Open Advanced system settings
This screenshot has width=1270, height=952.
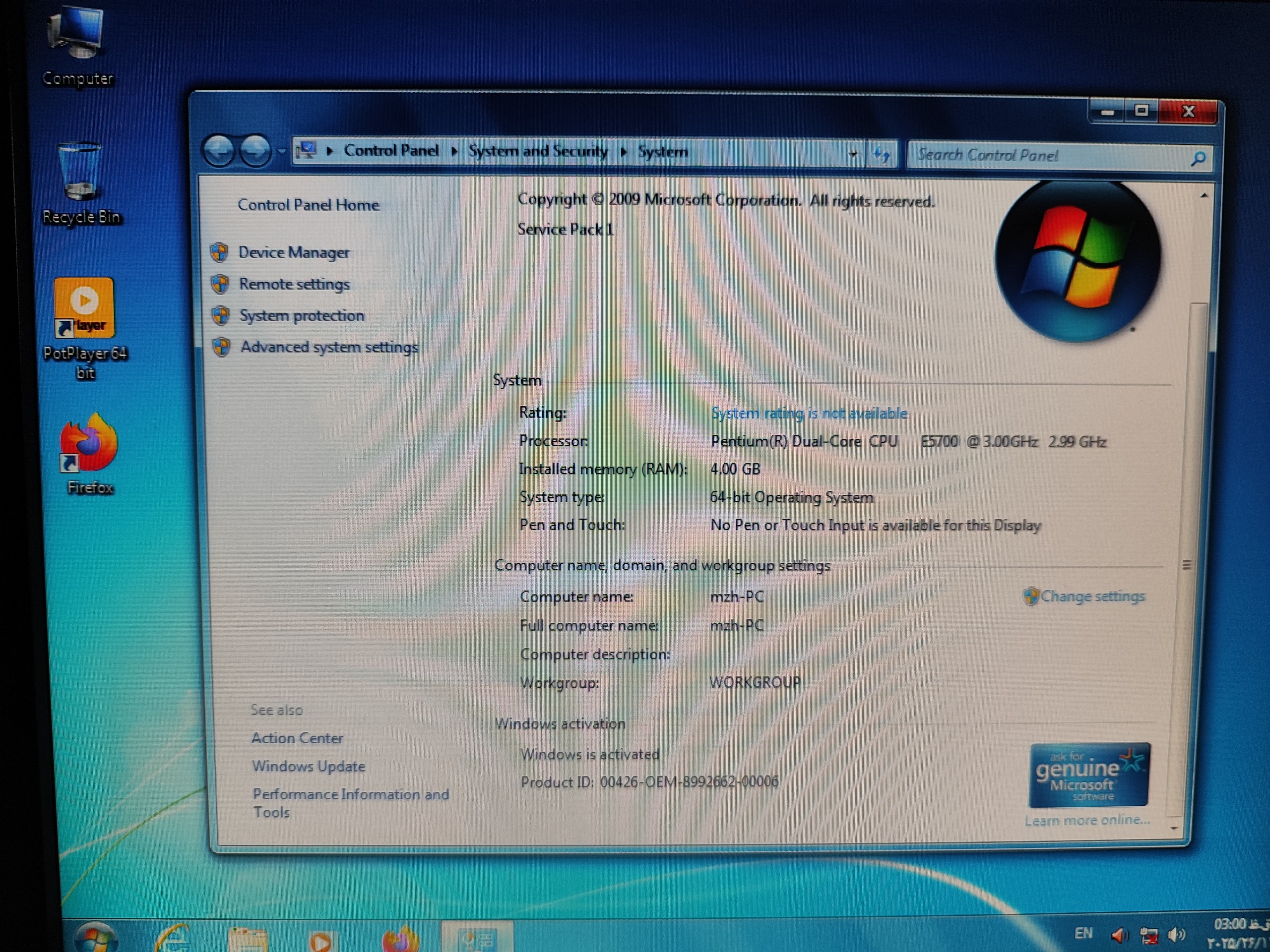[x=328, y=347]
